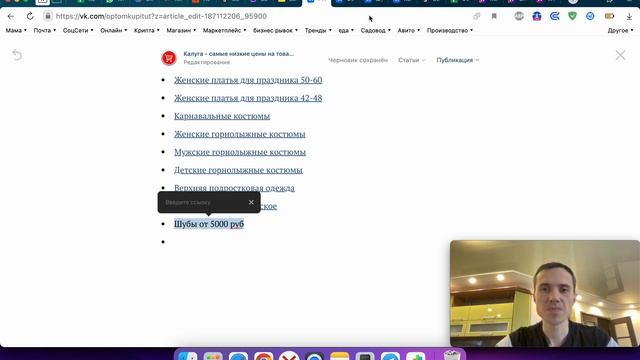The height and width of the screenshot is (360, 640).
Task: Expand the СоцСети bookmarks folder
Action: click(78, 30)
